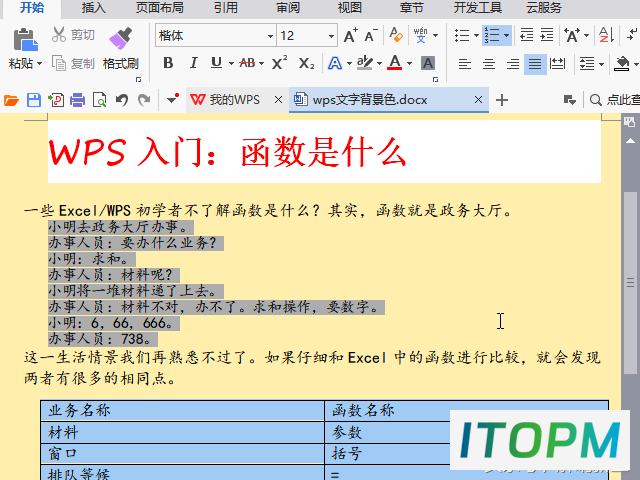Open the 开始 ribbon tab

(32, 7)
